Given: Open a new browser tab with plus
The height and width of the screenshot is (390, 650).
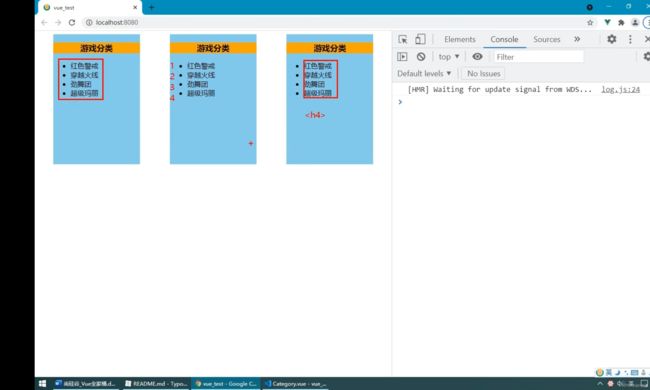Looking at the screenshot, I should pos(151,7).
